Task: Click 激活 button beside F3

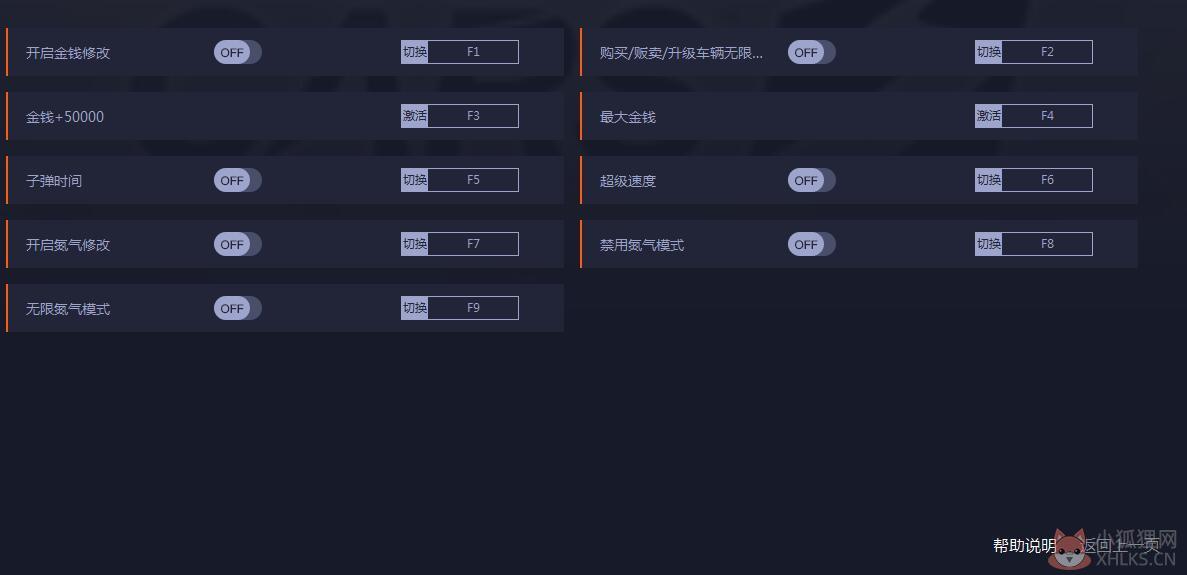Action: click(x=415, y=116)
